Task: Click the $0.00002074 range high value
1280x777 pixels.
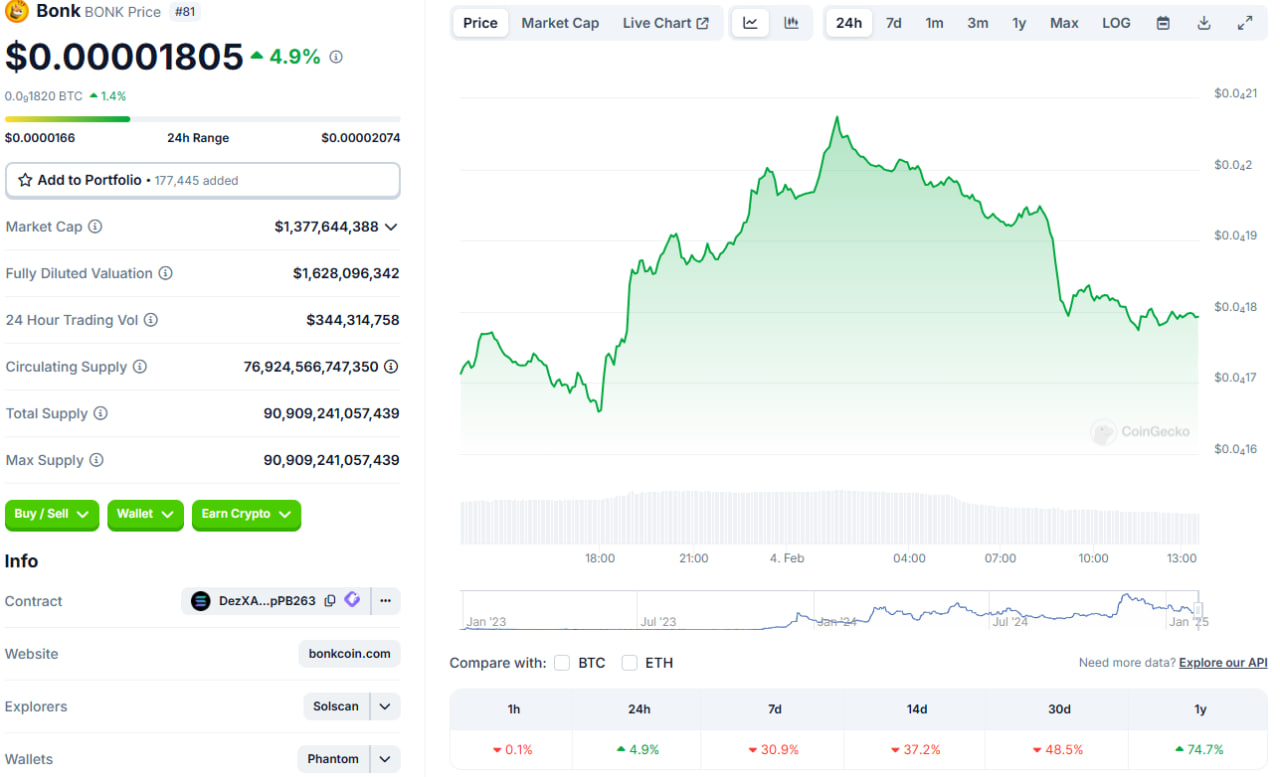Action: tap(361, 138)
